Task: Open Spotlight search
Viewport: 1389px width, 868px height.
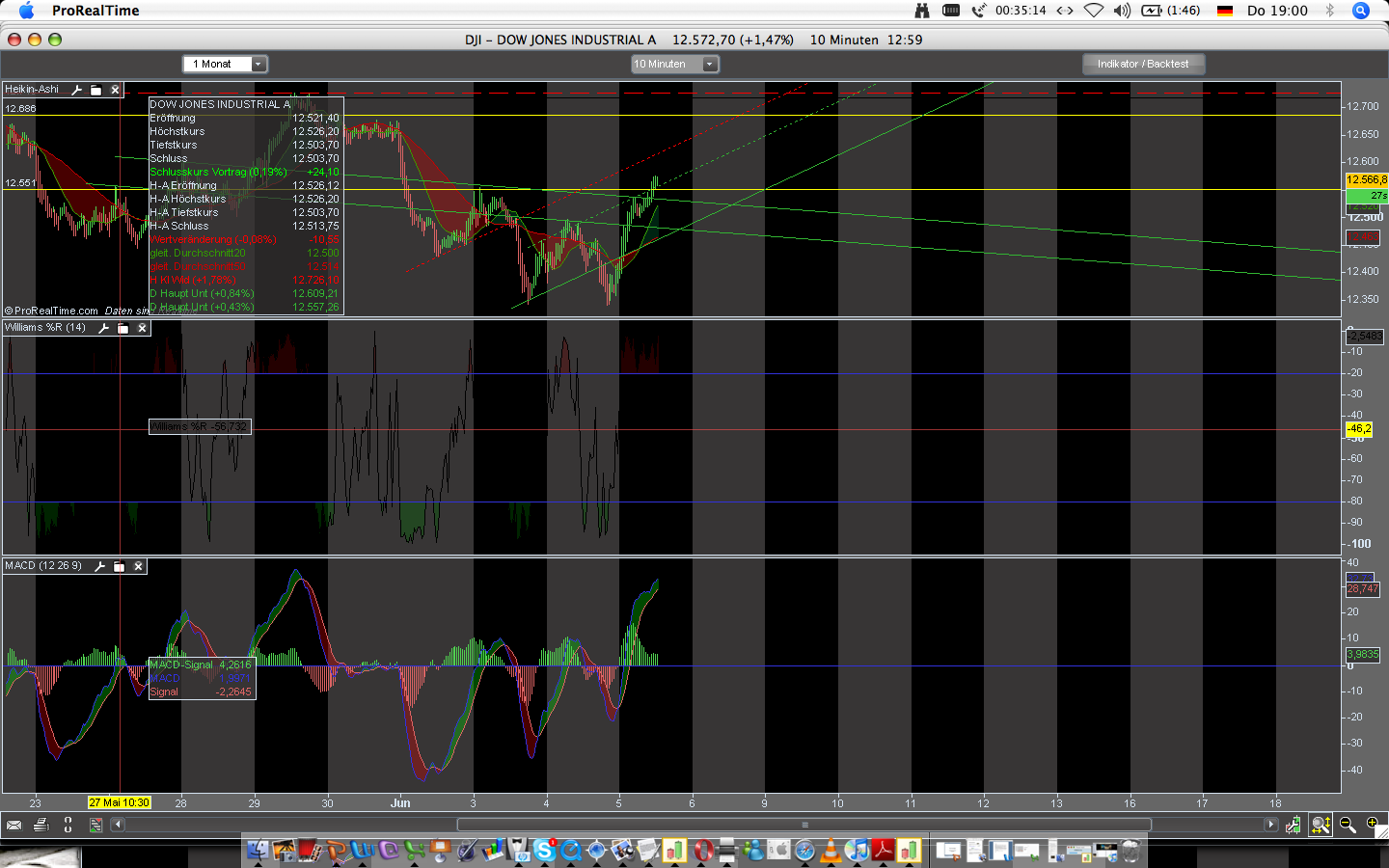Action: point(1361,11)
